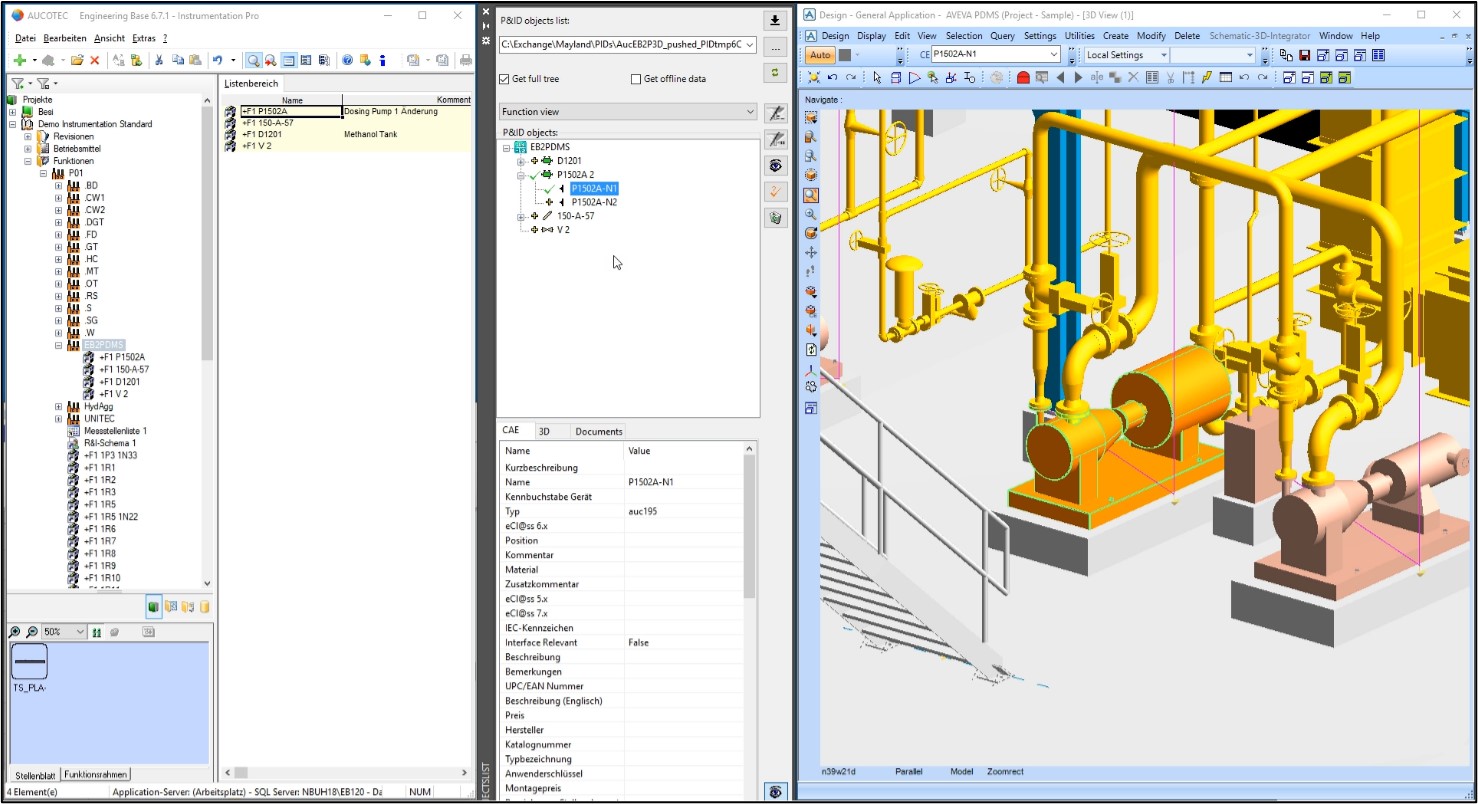Viewport: 1478px width, 804px height.
Task: Expand the D1201 tree node
Action: [x=521, y=161]
